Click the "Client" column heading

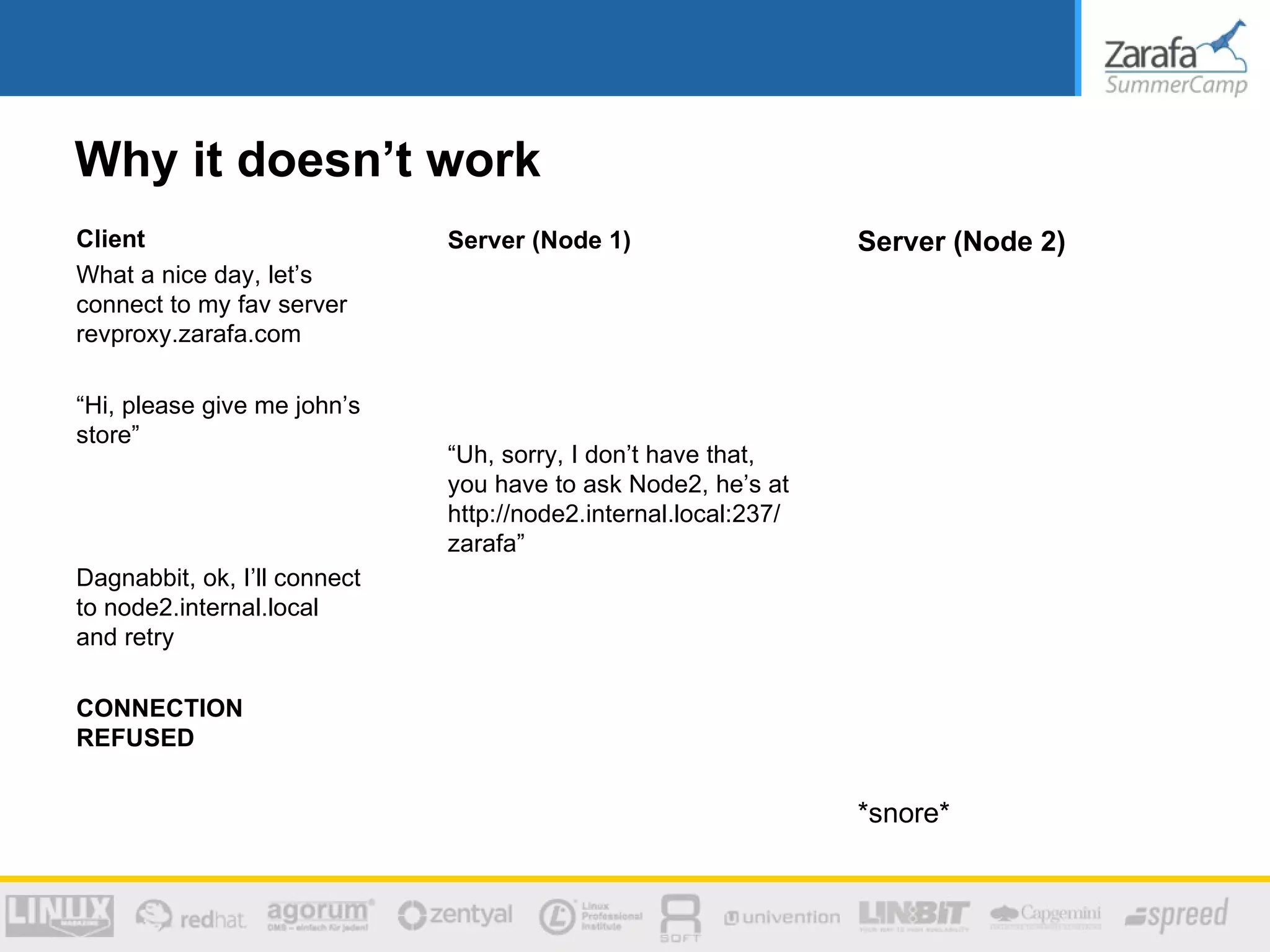click(x=110, y=239)
